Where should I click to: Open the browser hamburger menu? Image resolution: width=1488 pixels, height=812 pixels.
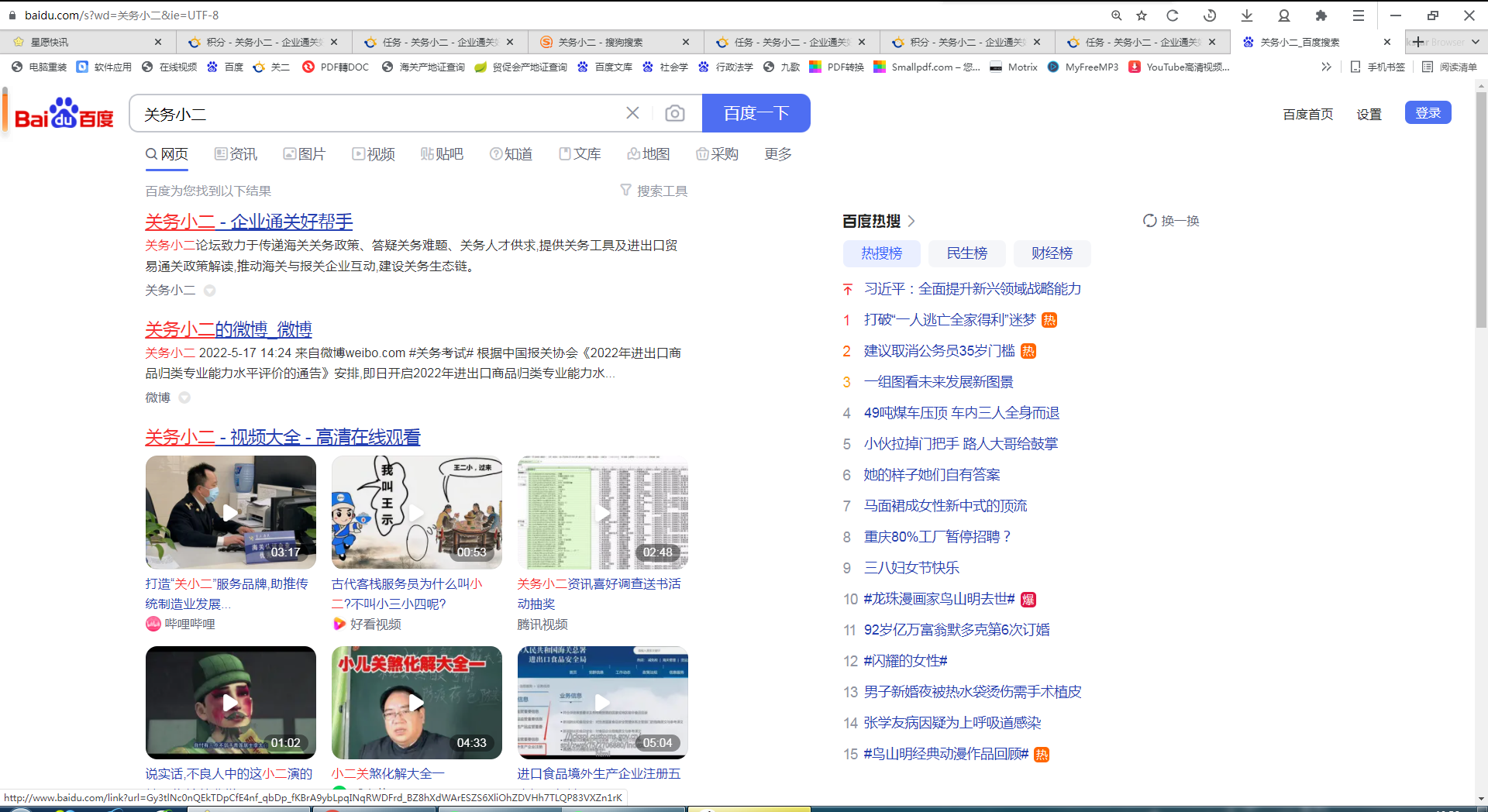point(1359,15)
